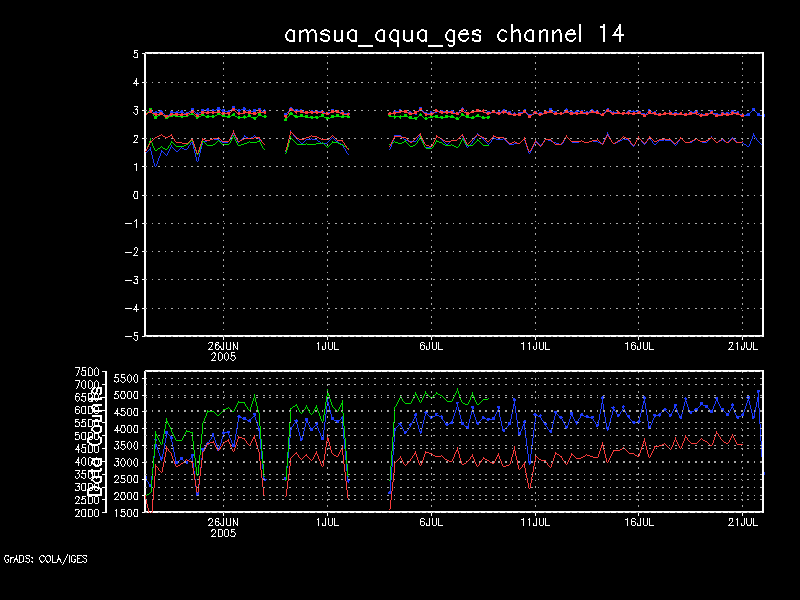Select the 7500 label on lower chart axis

114,372
